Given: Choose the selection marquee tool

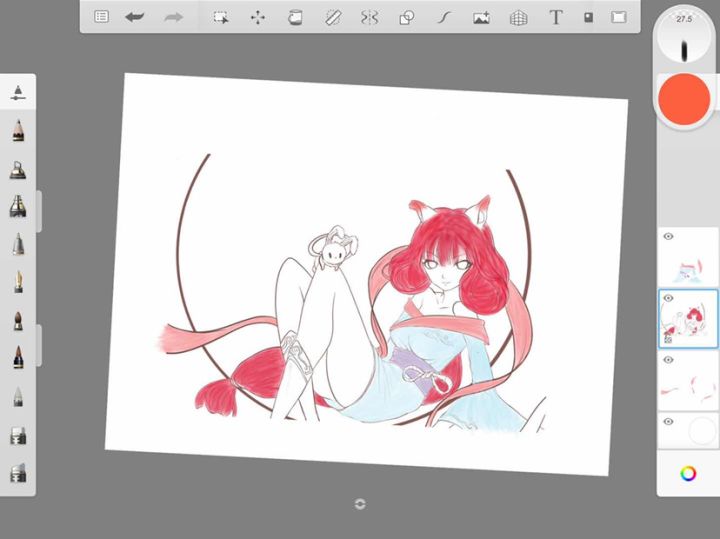Looking at the screenshot, I should click(221, 17).
